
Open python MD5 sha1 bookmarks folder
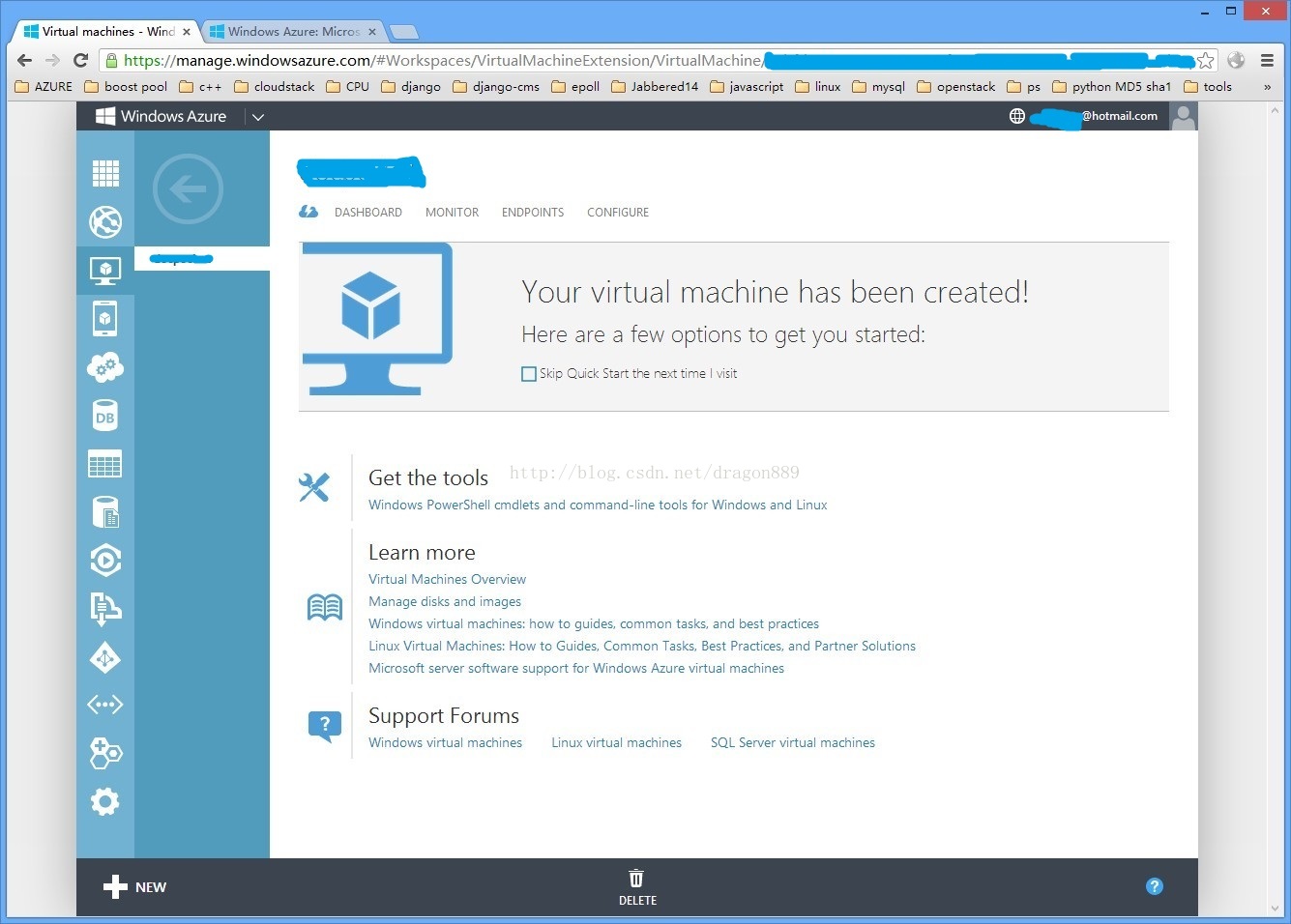coord(1112,87)
